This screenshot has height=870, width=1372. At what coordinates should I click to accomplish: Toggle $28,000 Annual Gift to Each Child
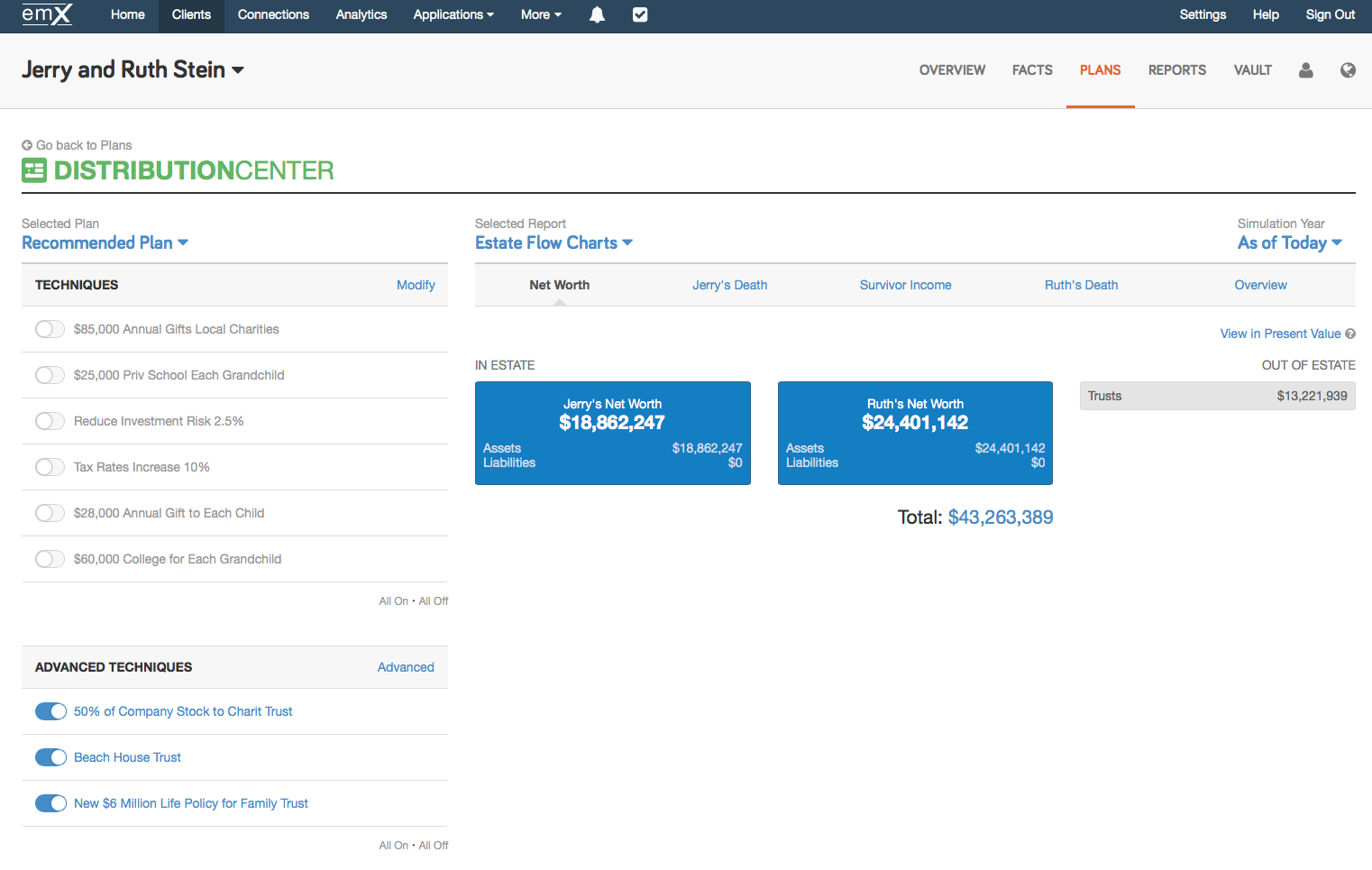coord(50,513)
